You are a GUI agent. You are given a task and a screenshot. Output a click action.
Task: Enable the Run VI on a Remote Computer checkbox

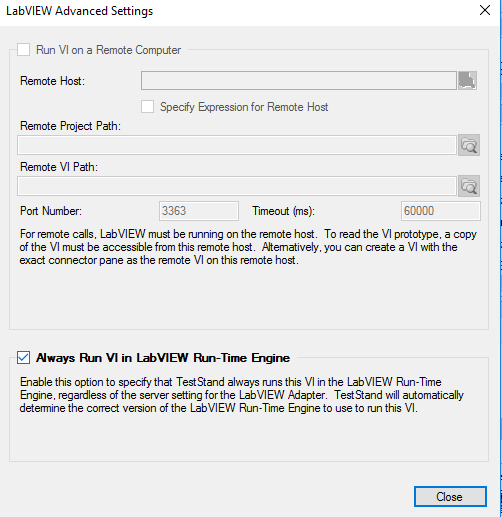point(24,50)
